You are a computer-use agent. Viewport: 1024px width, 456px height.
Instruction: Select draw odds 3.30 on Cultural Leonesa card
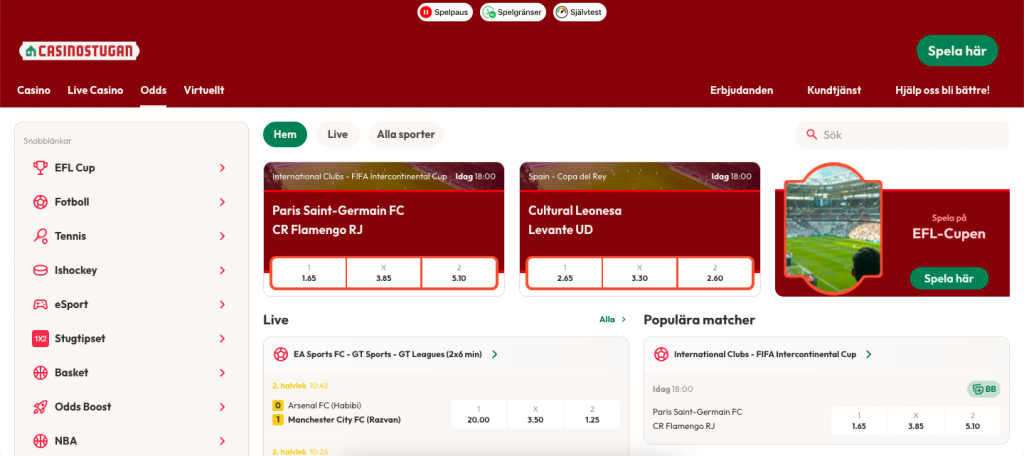pyautogui.click(x=640, y=273)
